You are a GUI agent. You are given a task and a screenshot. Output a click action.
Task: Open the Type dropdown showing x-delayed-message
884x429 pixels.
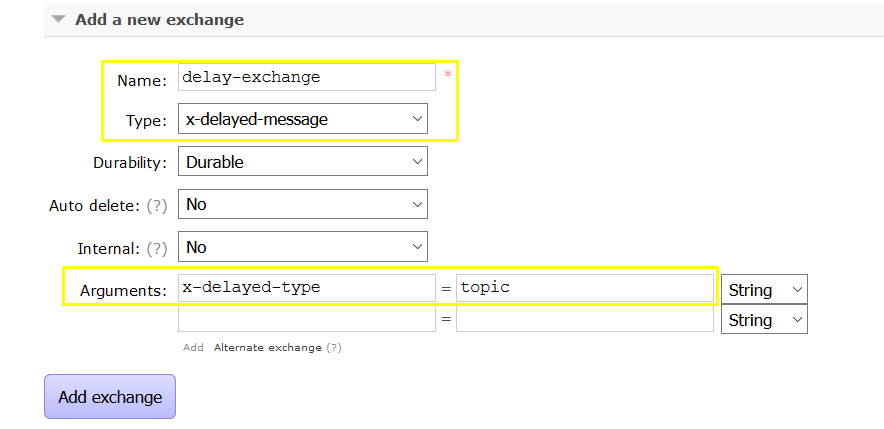coord(302,120)
